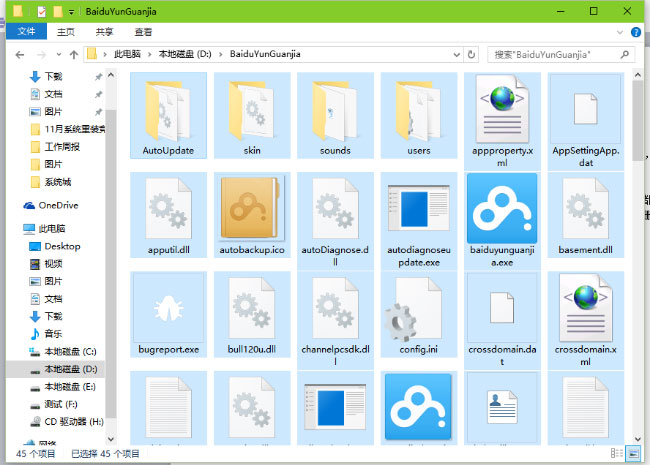Expand dropdown after 此电脑 breadcrumb

(150, 54)
